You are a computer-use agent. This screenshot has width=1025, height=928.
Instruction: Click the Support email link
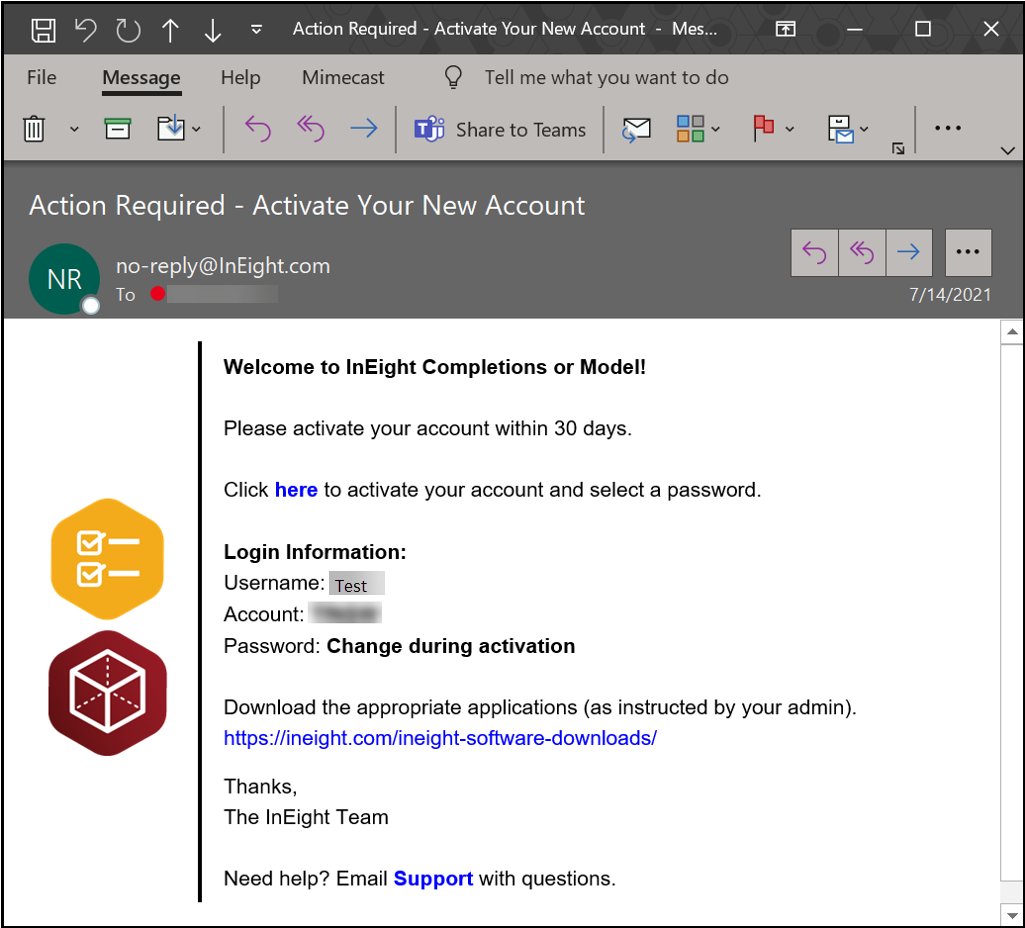point(433,879)
